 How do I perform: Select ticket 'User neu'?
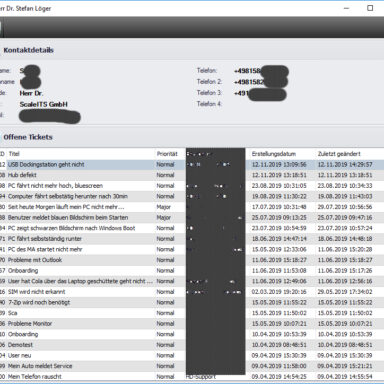192,356
